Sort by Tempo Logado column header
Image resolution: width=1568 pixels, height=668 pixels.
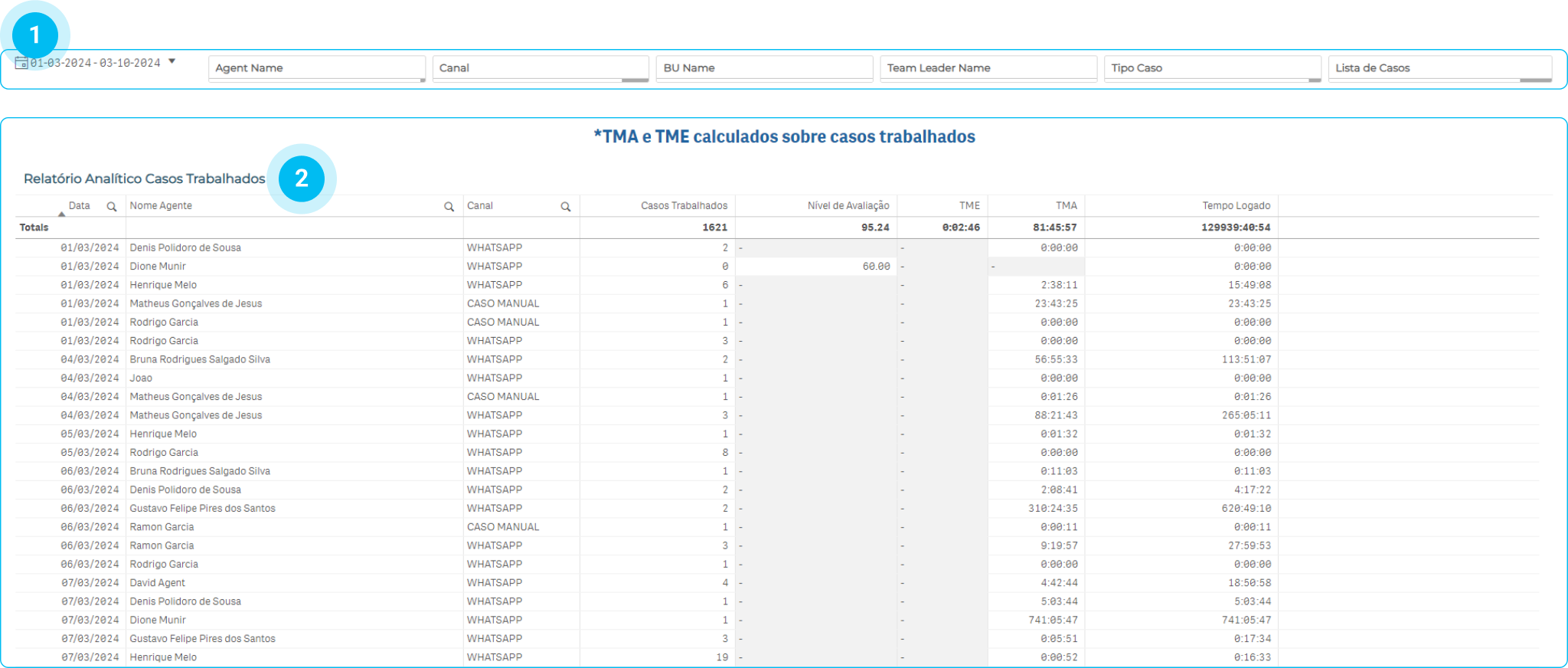tap(1236, 206)
